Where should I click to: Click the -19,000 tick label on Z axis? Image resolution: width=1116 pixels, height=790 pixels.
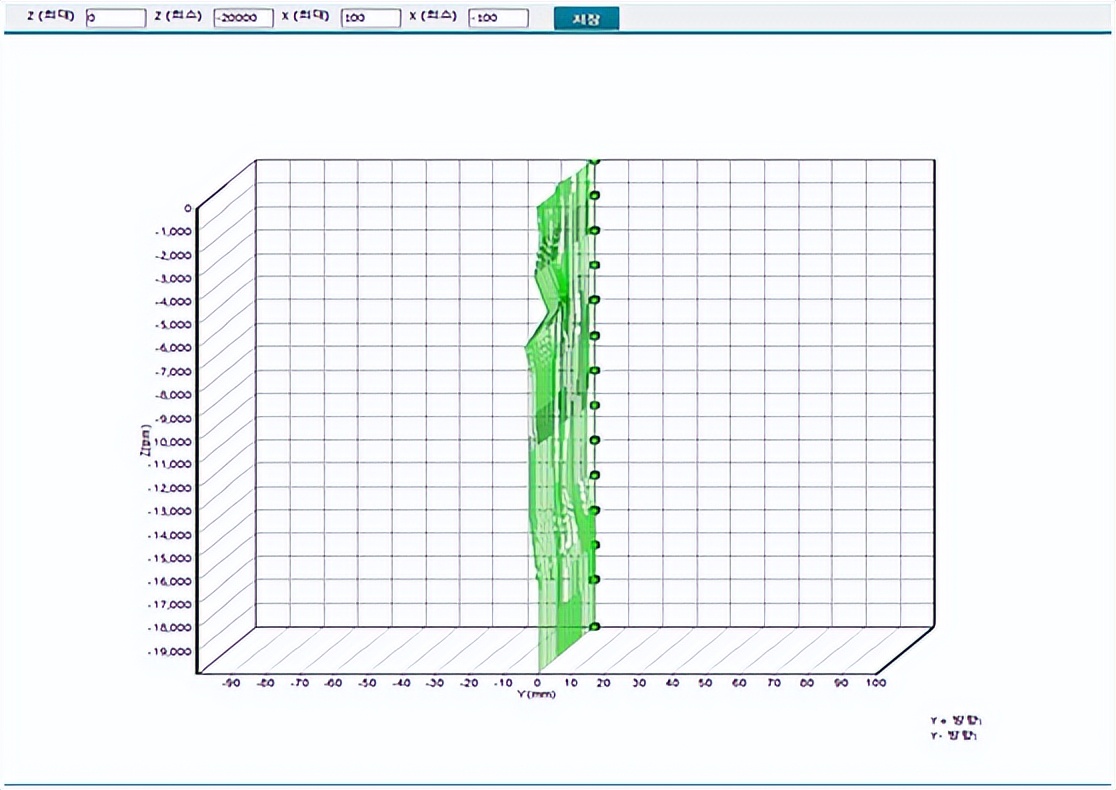(x=171, y=651)
